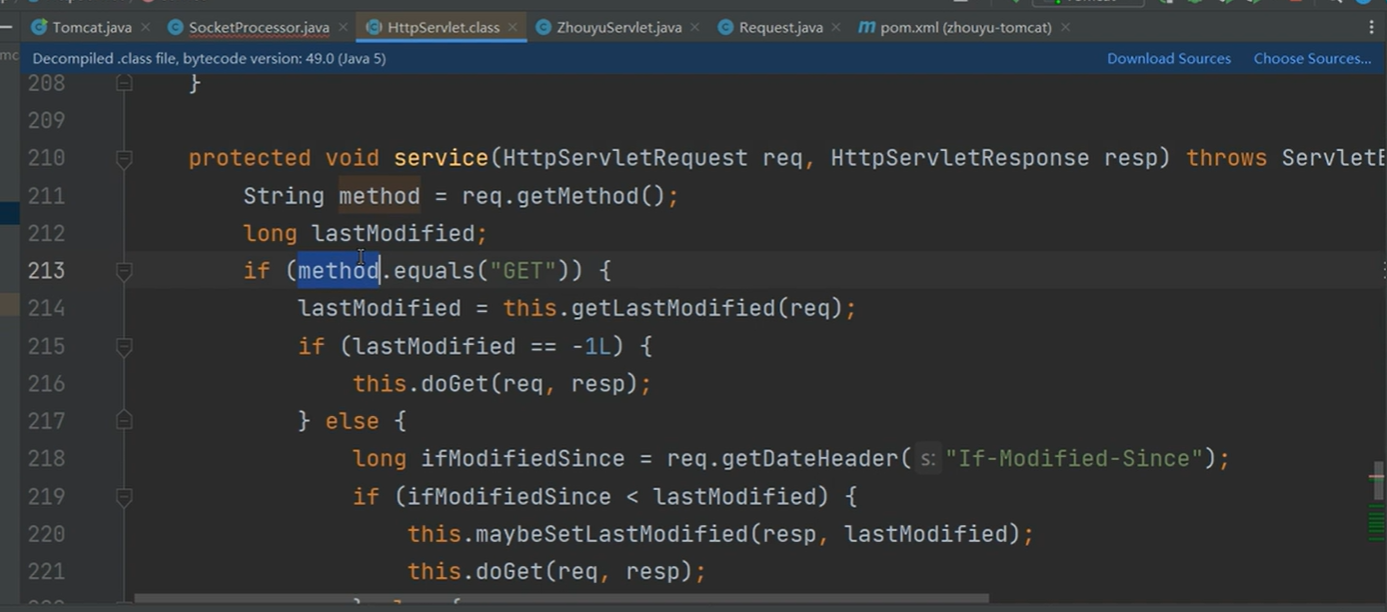Click the horizontal scrollbar at editor bottom
This screenshot has width=1387, height=612.
pyautogui.click(x=560, y=600)
